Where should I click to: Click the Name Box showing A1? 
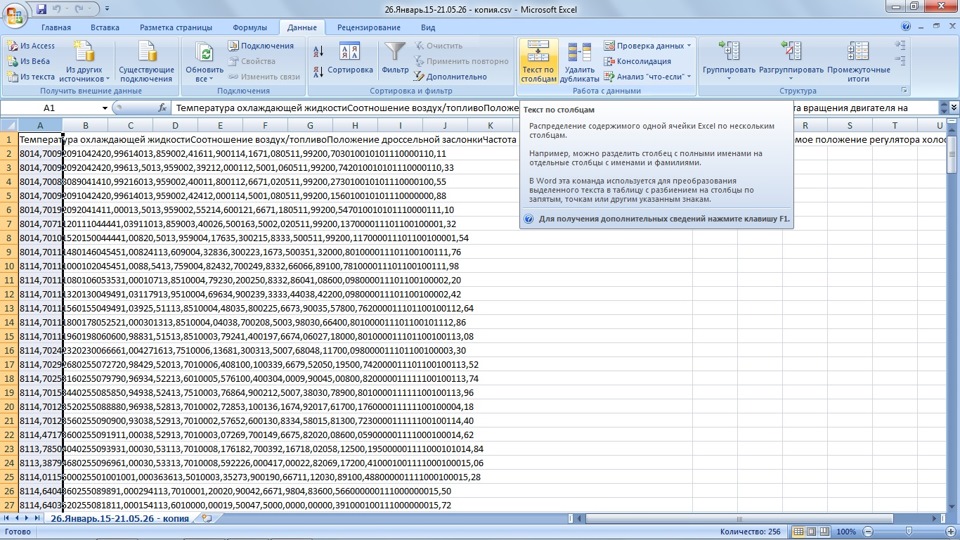(x=49, y=108)
